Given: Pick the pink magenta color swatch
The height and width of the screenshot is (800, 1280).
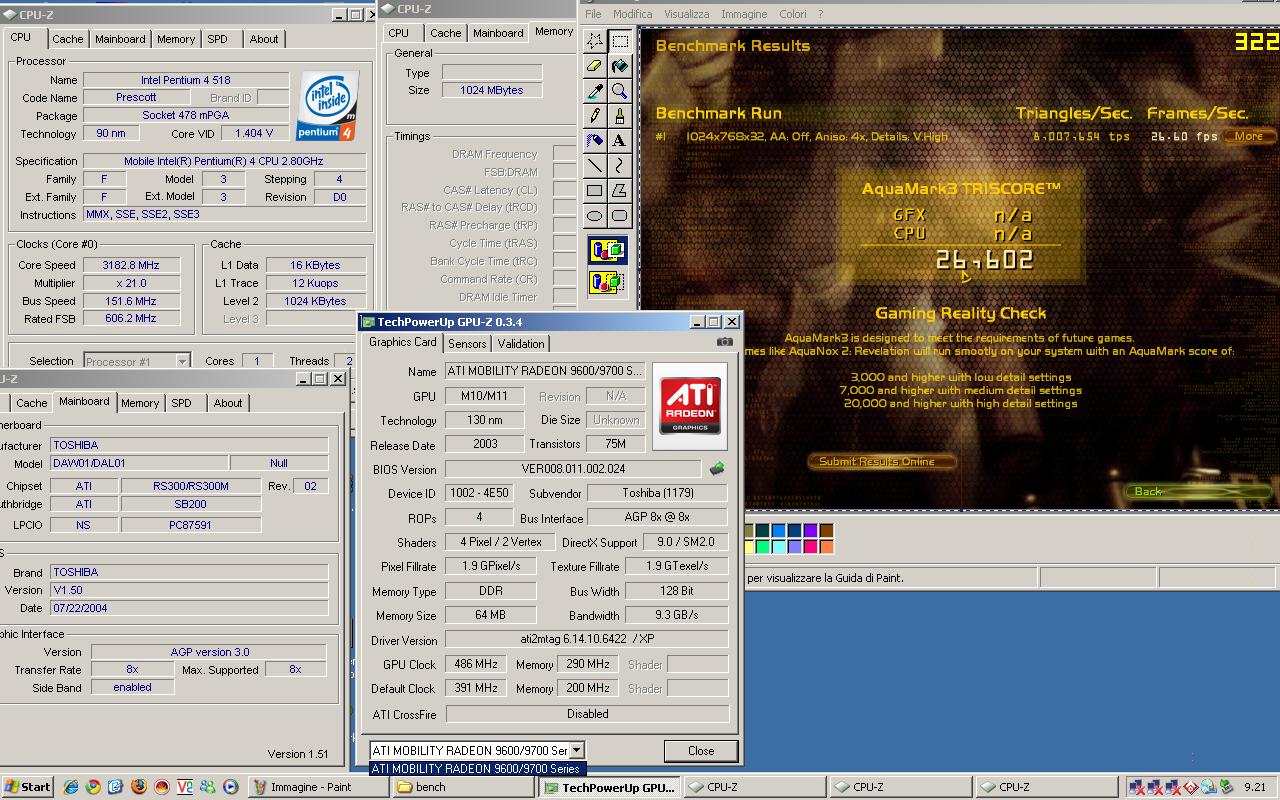Looking at the screenshot, I should pos(810,547).
